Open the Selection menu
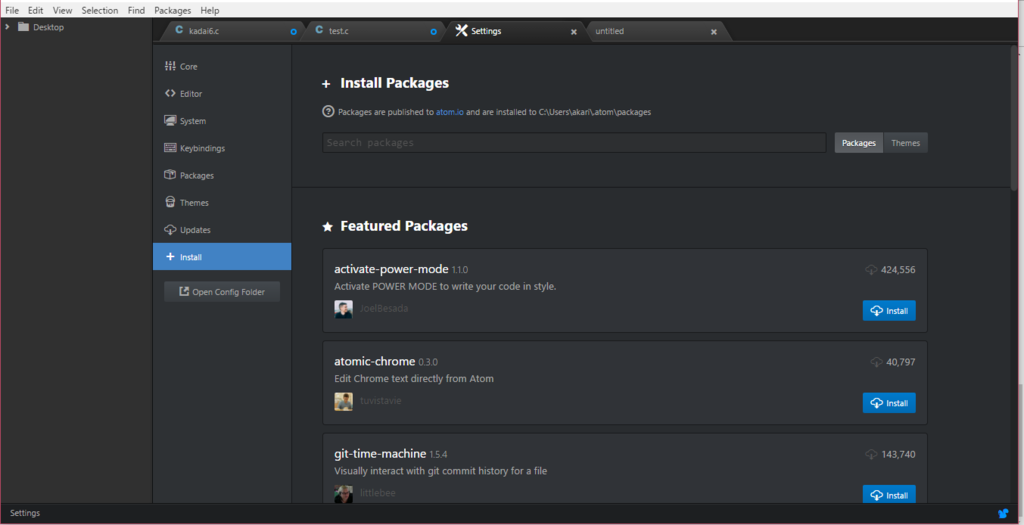The image size is (1024, 525). click(x=100, y=10)
